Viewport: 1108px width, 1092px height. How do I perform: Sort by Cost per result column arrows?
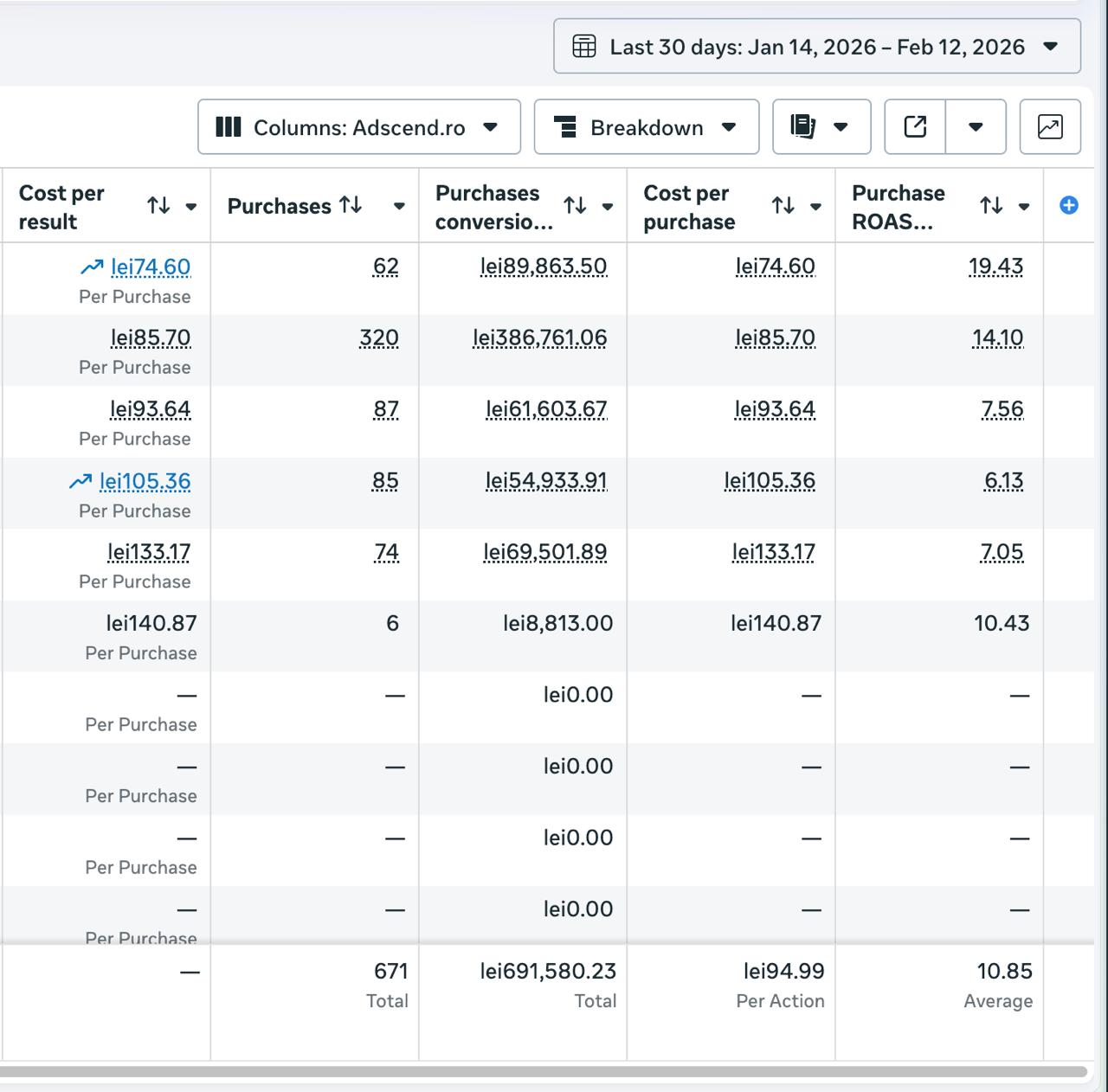click(158, 205)
